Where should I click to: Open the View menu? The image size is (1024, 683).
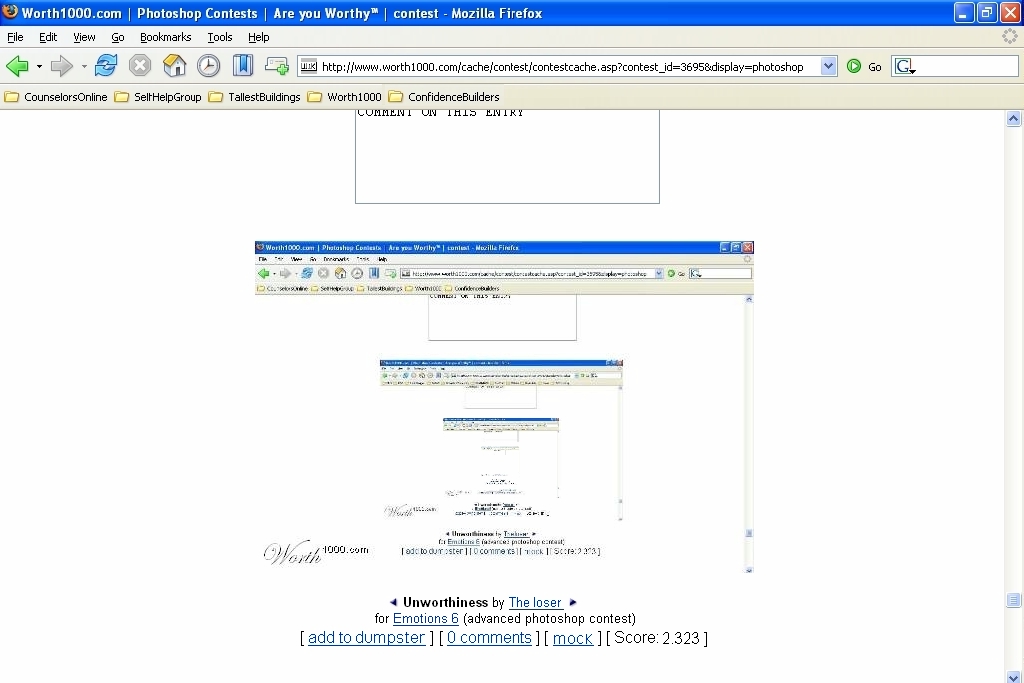point(84,37)
